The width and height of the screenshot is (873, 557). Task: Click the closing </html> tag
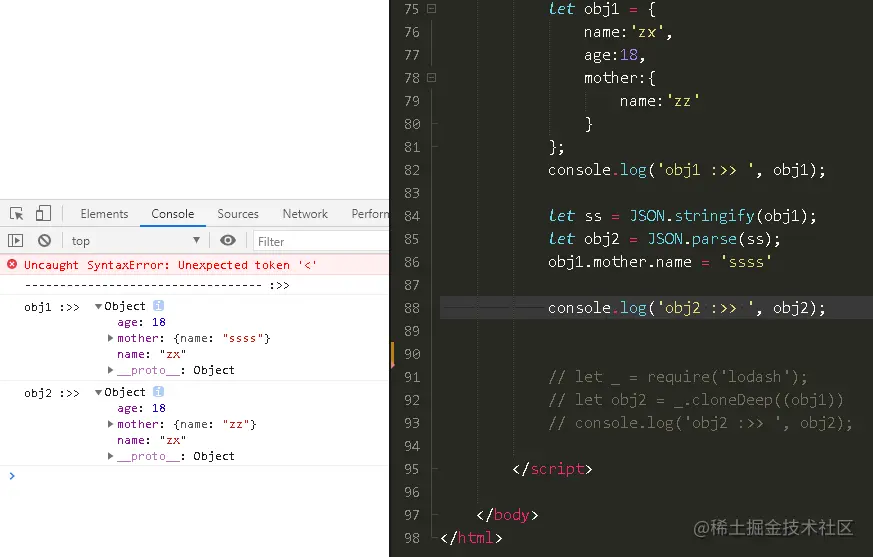click(x=472, y=538)
